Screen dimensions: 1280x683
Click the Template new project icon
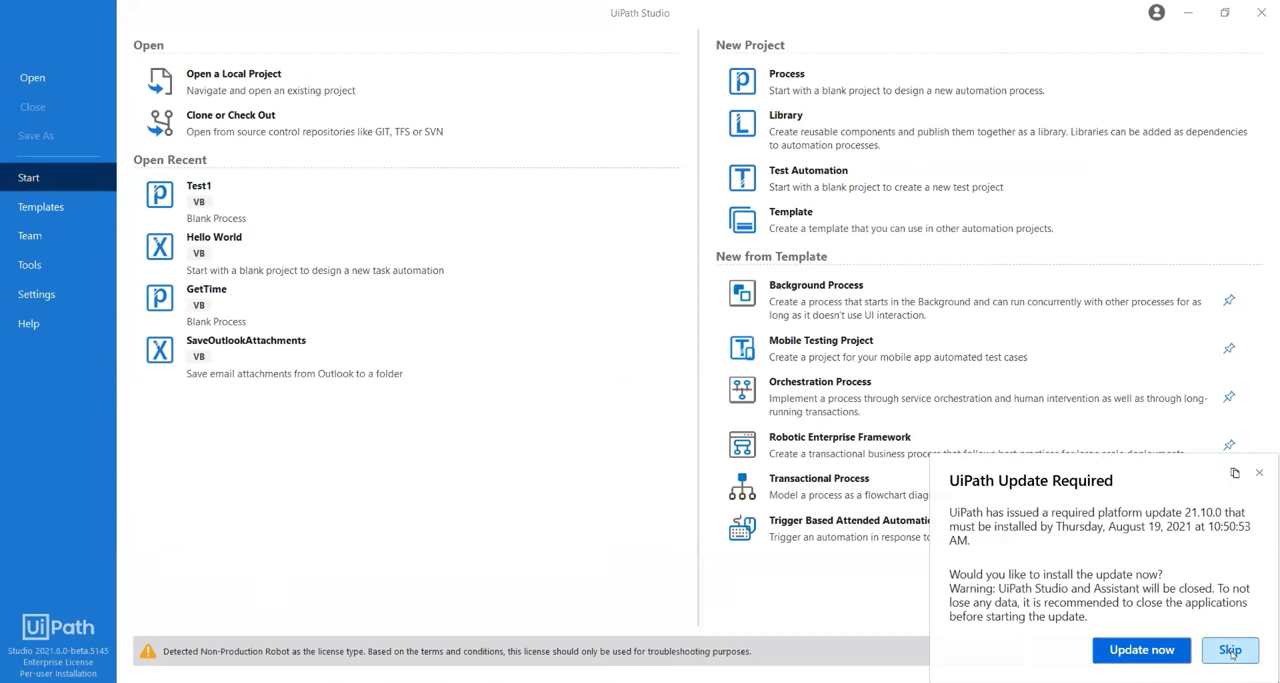[x=742, y=219]
